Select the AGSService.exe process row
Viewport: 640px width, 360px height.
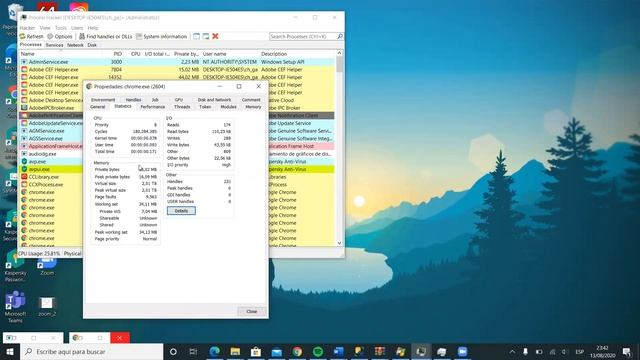(x=51, y=138)
